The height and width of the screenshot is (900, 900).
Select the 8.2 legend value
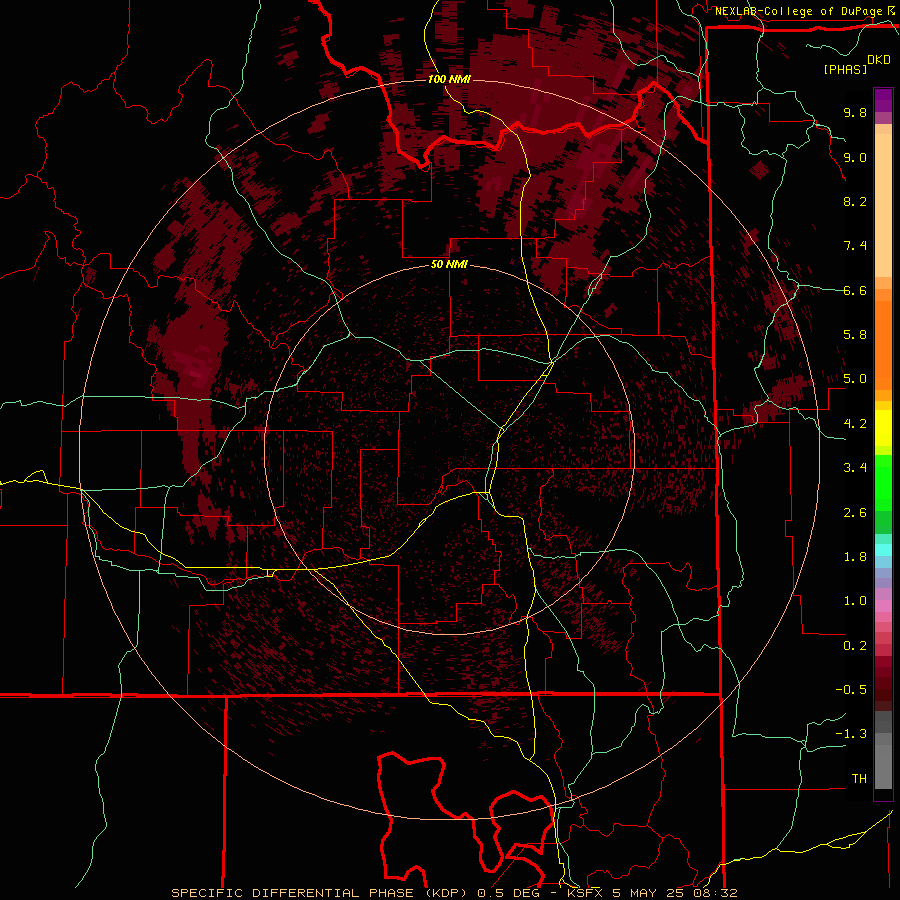(855, 201)
